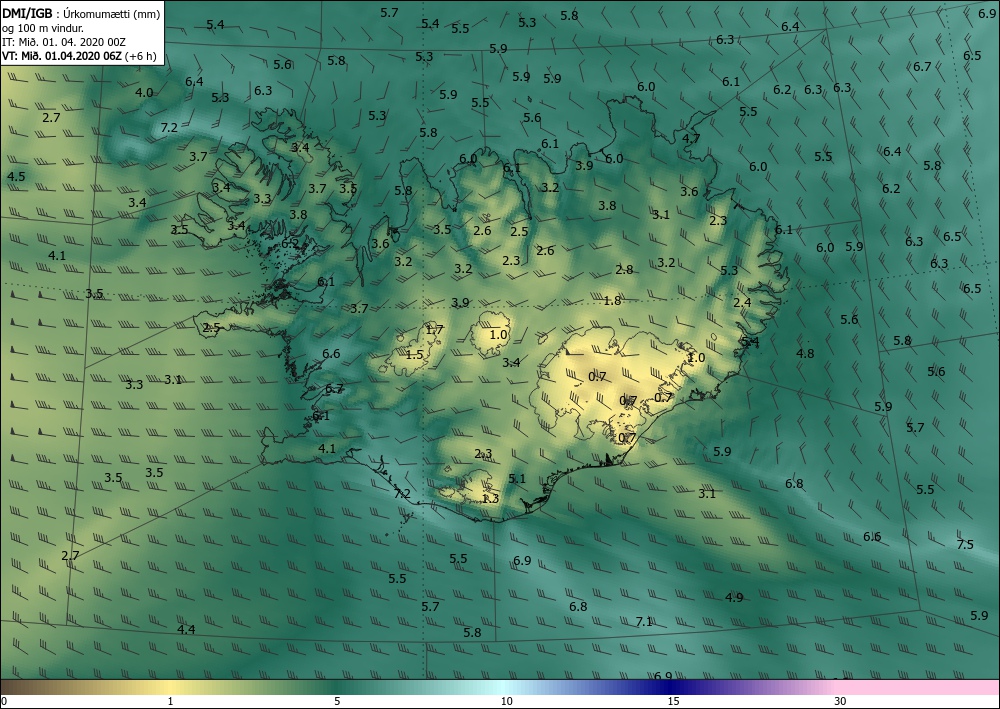Click the '4.5' value on the map
The width and height of the screenshot is (1000, 709).
click(x=16, y=176)
